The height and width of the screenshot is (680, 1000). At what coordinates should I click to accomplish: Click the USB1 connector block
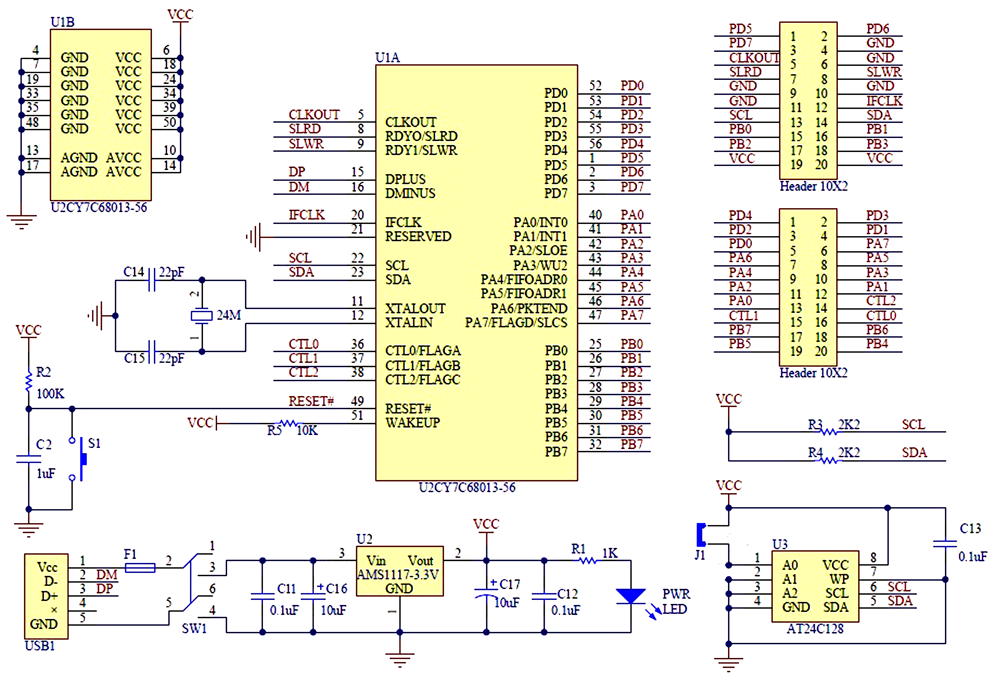coord(45,596)
